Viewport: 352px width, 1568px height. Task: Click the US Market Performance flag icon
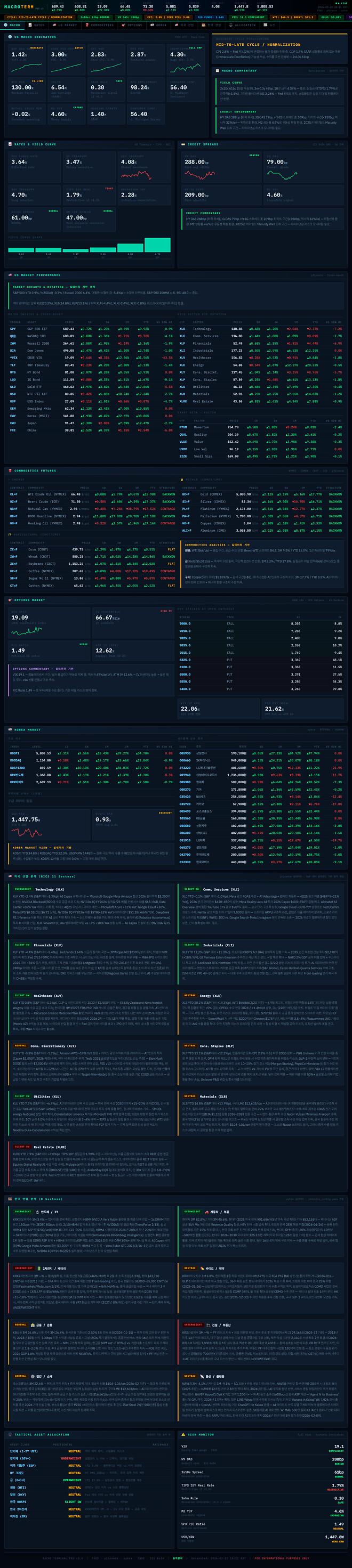pos(10,275)
